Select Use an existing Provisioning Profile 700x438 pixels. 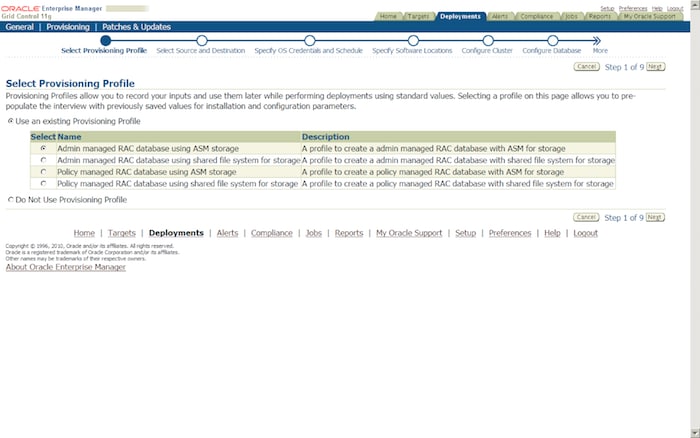(x=11, y=121)
